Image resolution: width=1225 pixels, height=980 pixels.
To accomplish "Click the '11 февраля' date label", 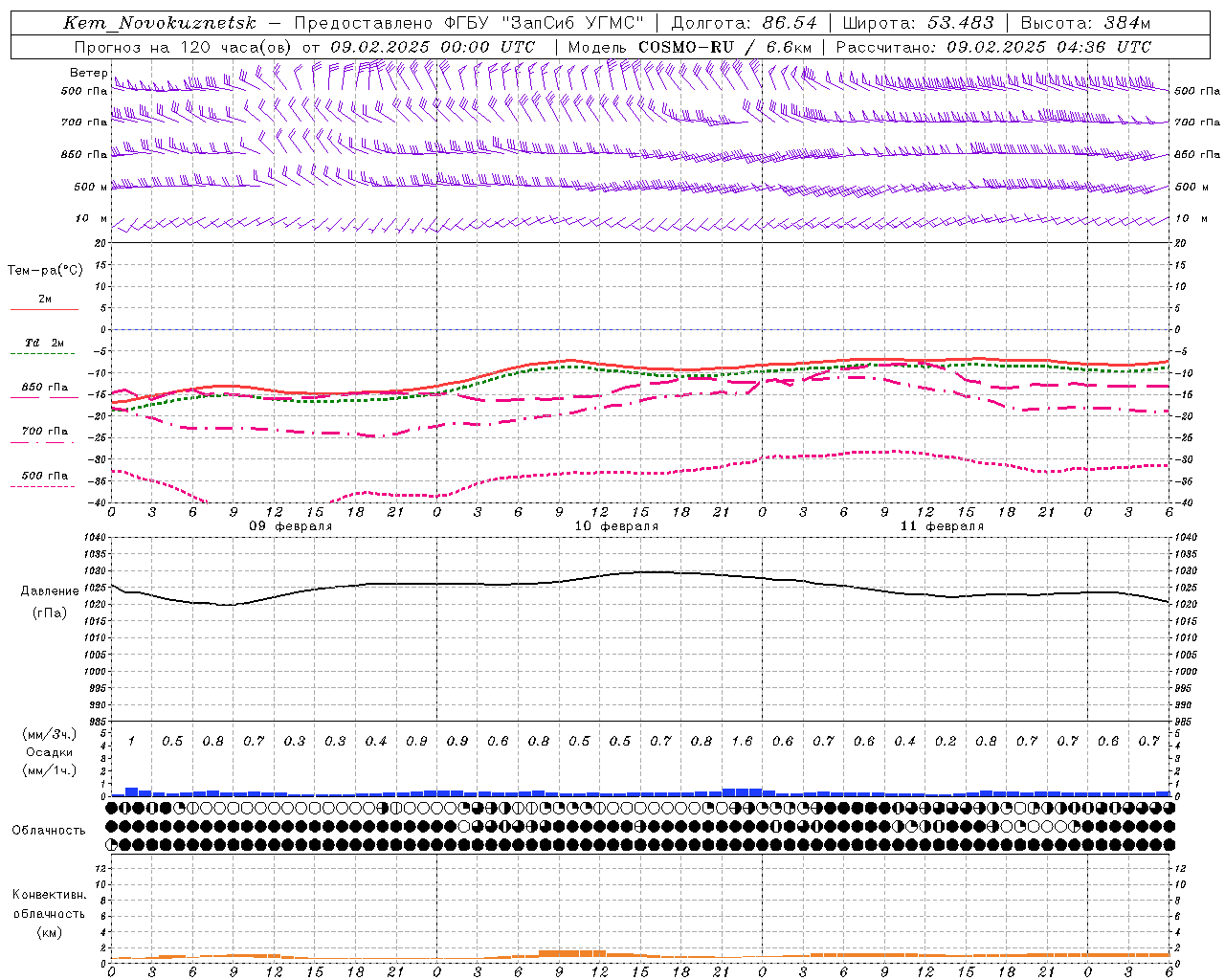I will pyautogui.click(x=942, y=526).
